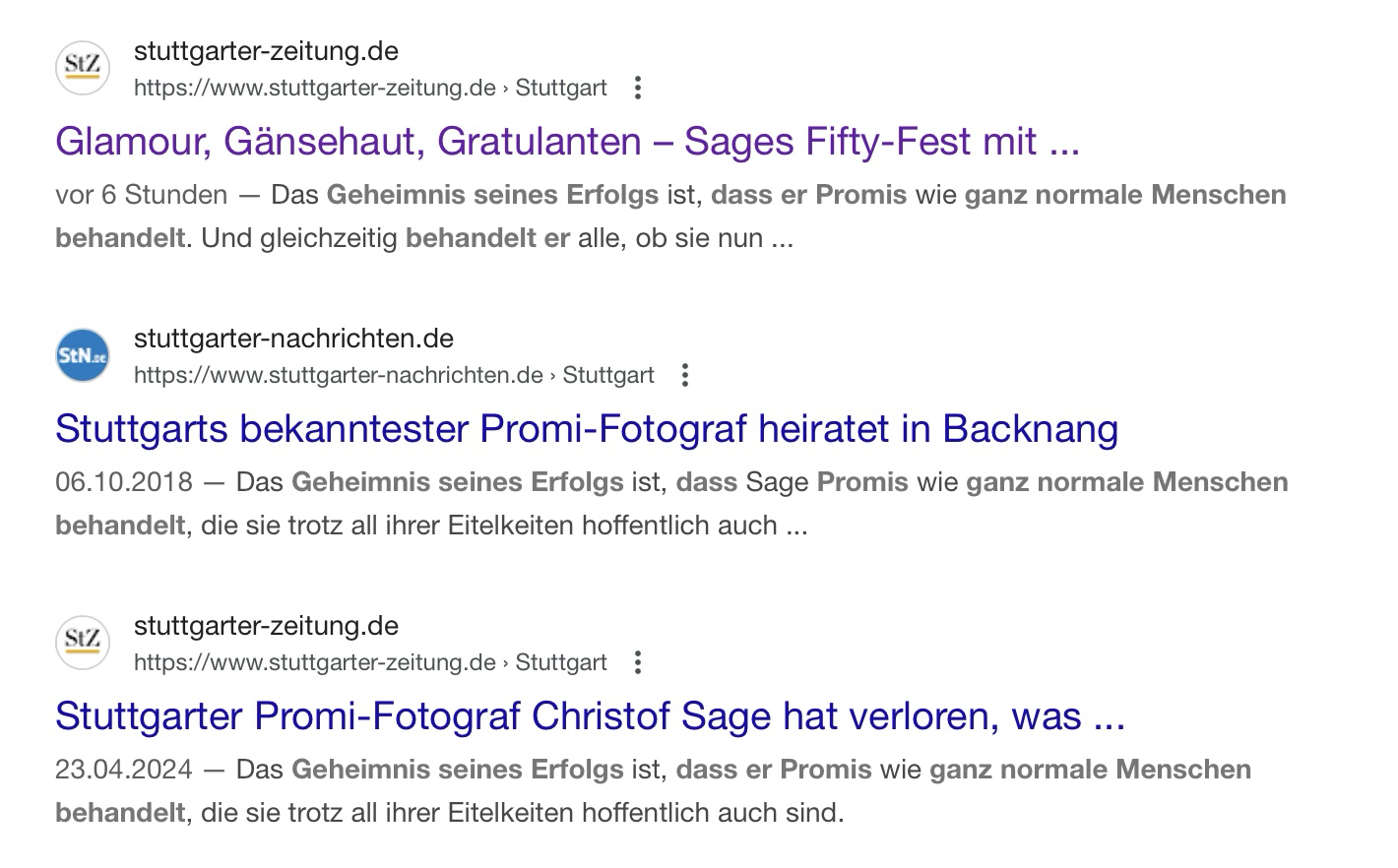Click the StZ favicon above the Glamour, Gänsehaut result
This screenshot has width=1398, height=868.
[x=83, y=68]
